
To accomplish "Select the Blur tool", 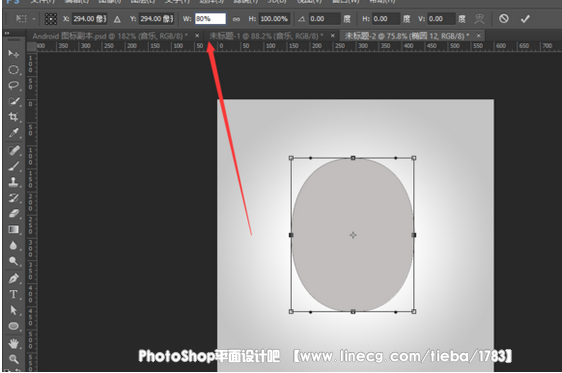I will (x=14, y=245).
